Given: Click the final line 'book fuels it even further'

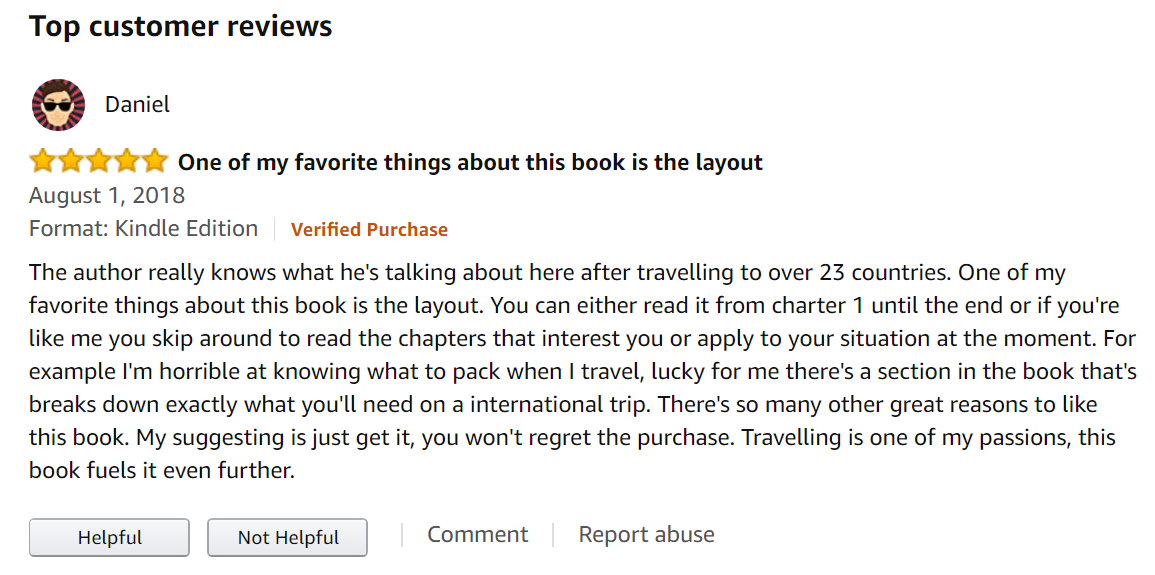Looking at the screenshot, I should coord(162,471).
